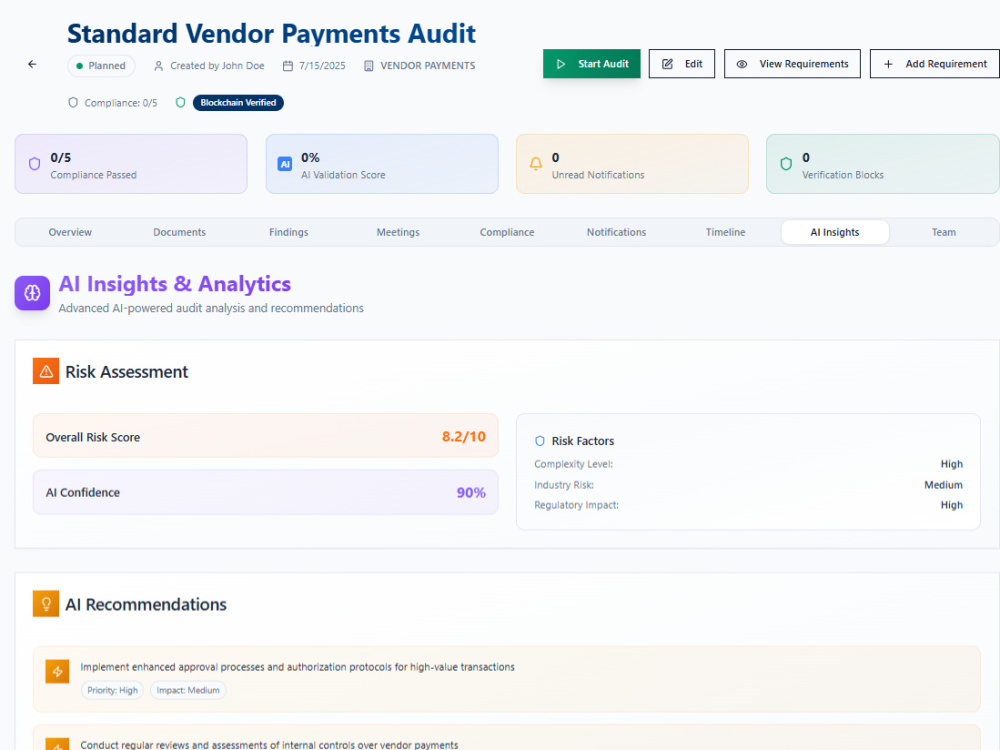Viewport: 1000px width, 750px height.
Task: Go back using the left arrow icon
Action: (x=32, y=64)
